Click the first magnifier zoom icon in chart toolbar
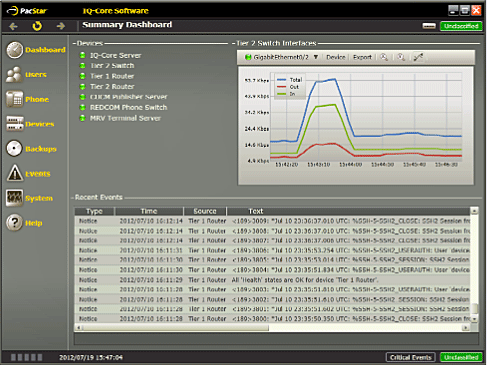The width and height of the screenshot is (487, 365). [384, 57]
